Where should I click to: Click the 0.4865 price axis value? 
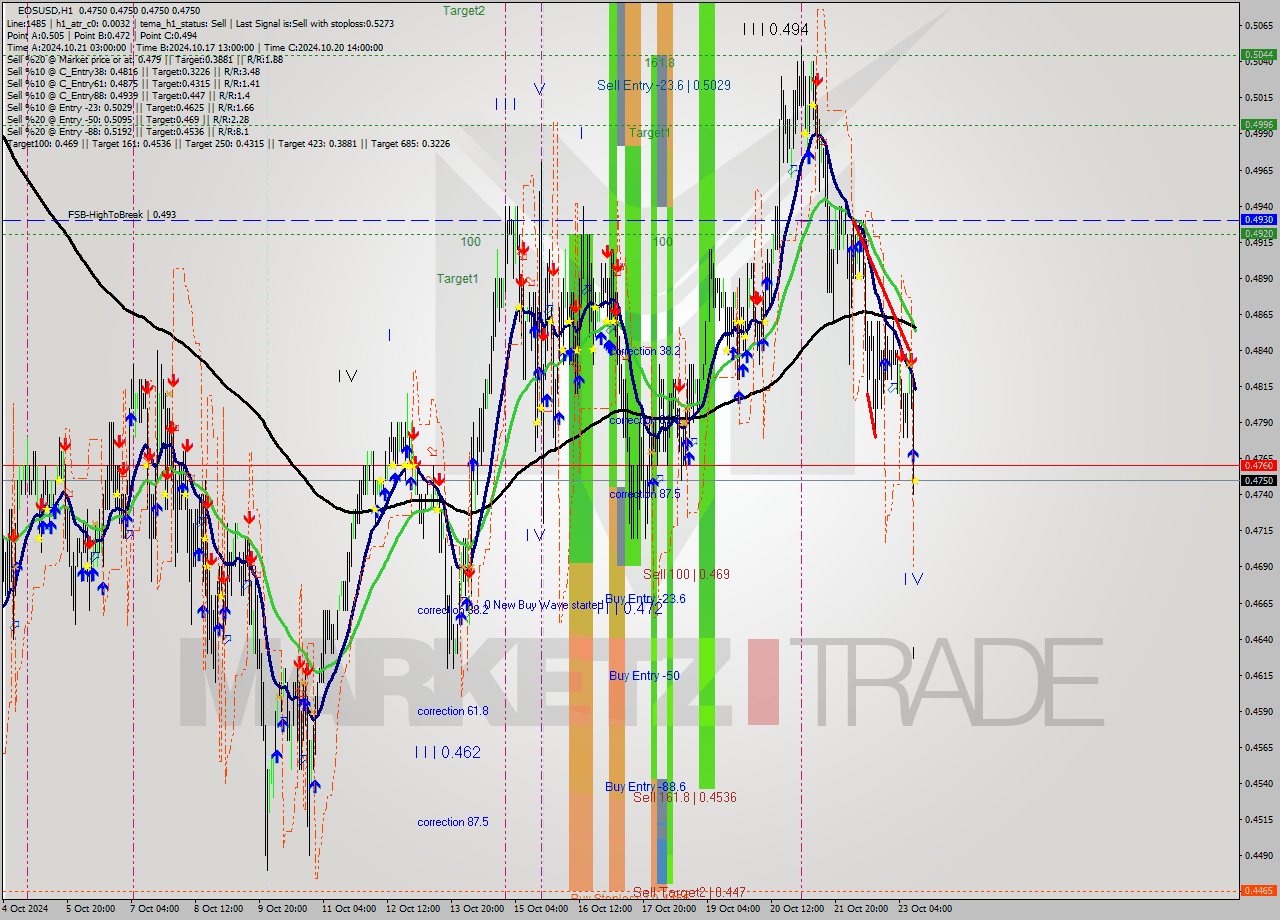(1257, 314)
